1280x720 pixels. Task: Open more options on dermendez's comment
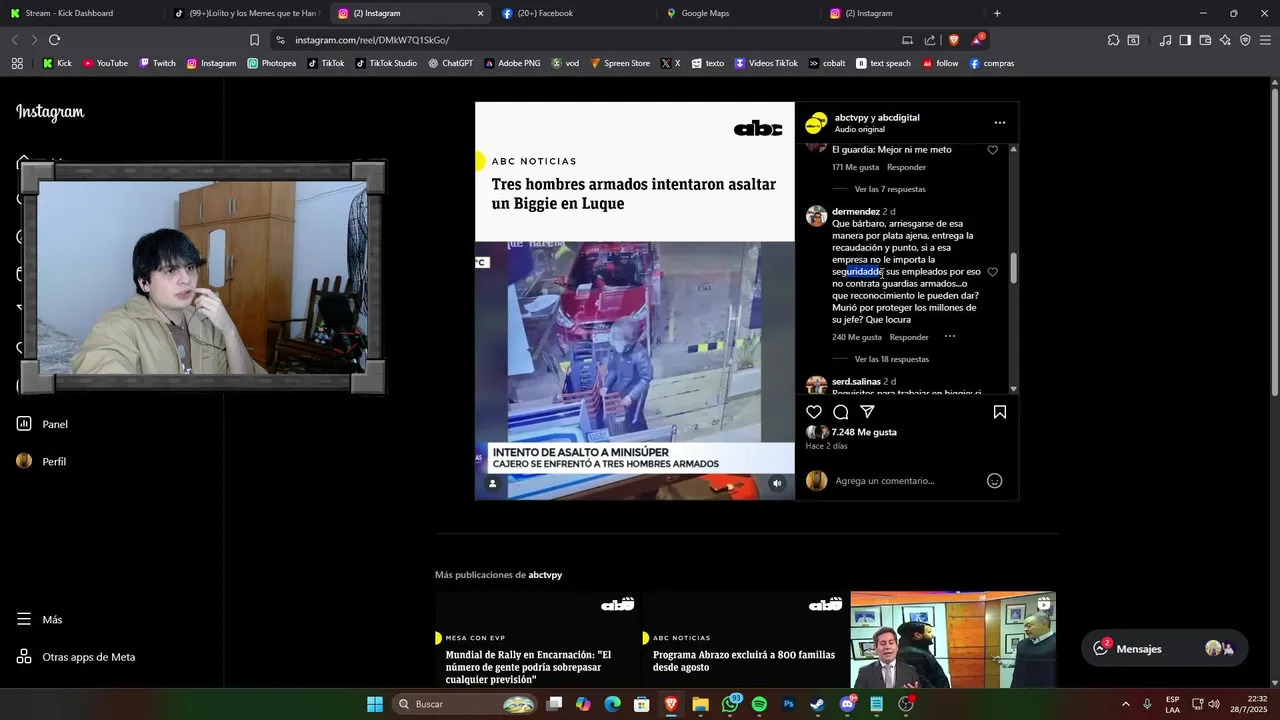(949, 337)
